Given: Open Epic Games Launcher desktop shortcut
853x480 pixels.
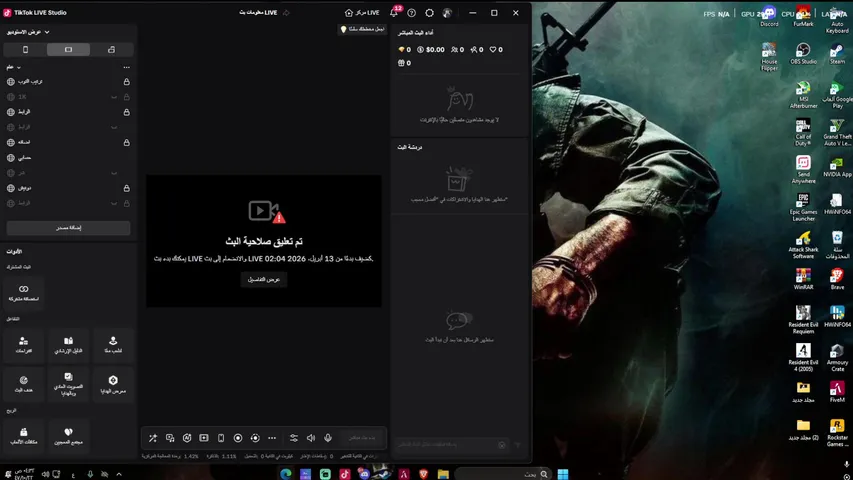Looking at the screenshot, I should pyautogui.click(x=803, y=207).
